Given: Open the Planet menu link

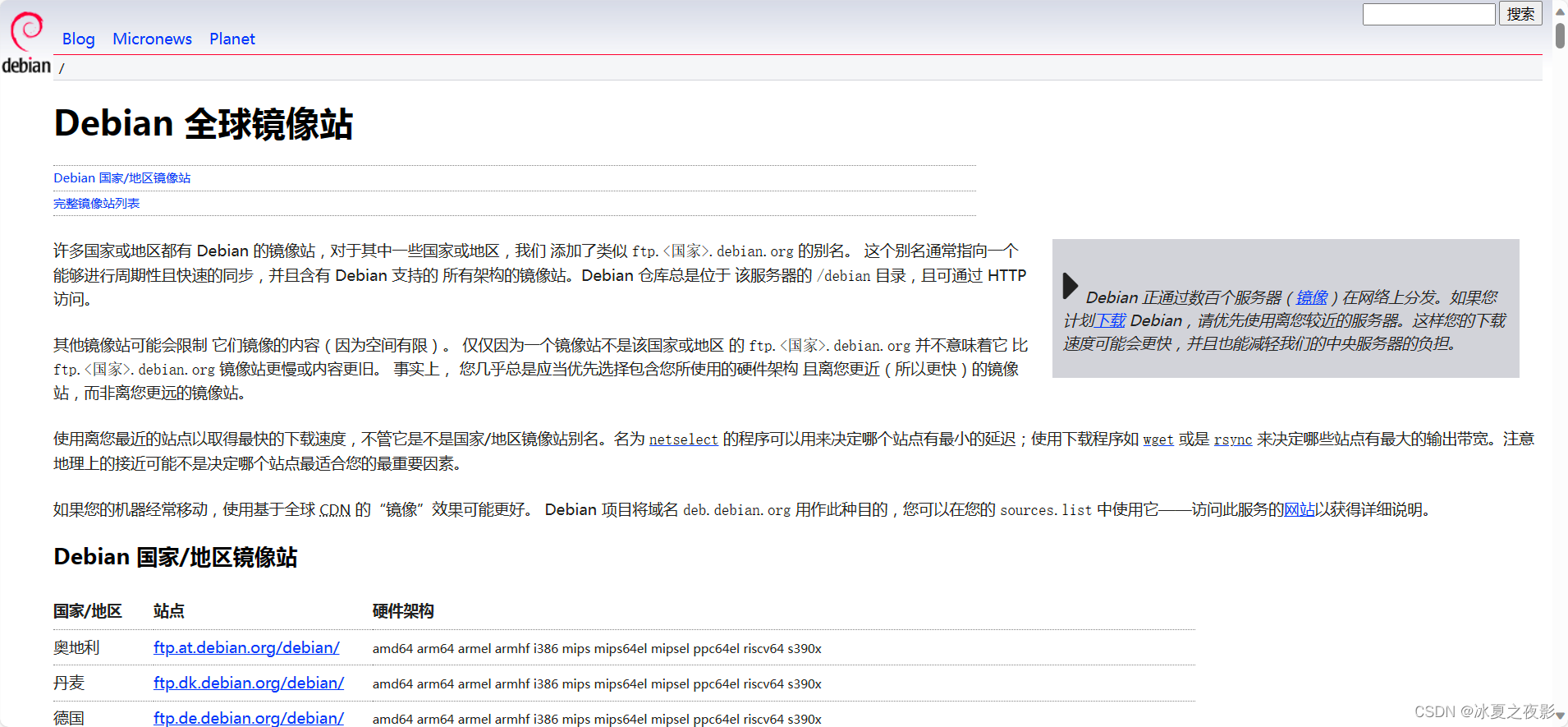Looking at the screenshot, I should [232, 39].
